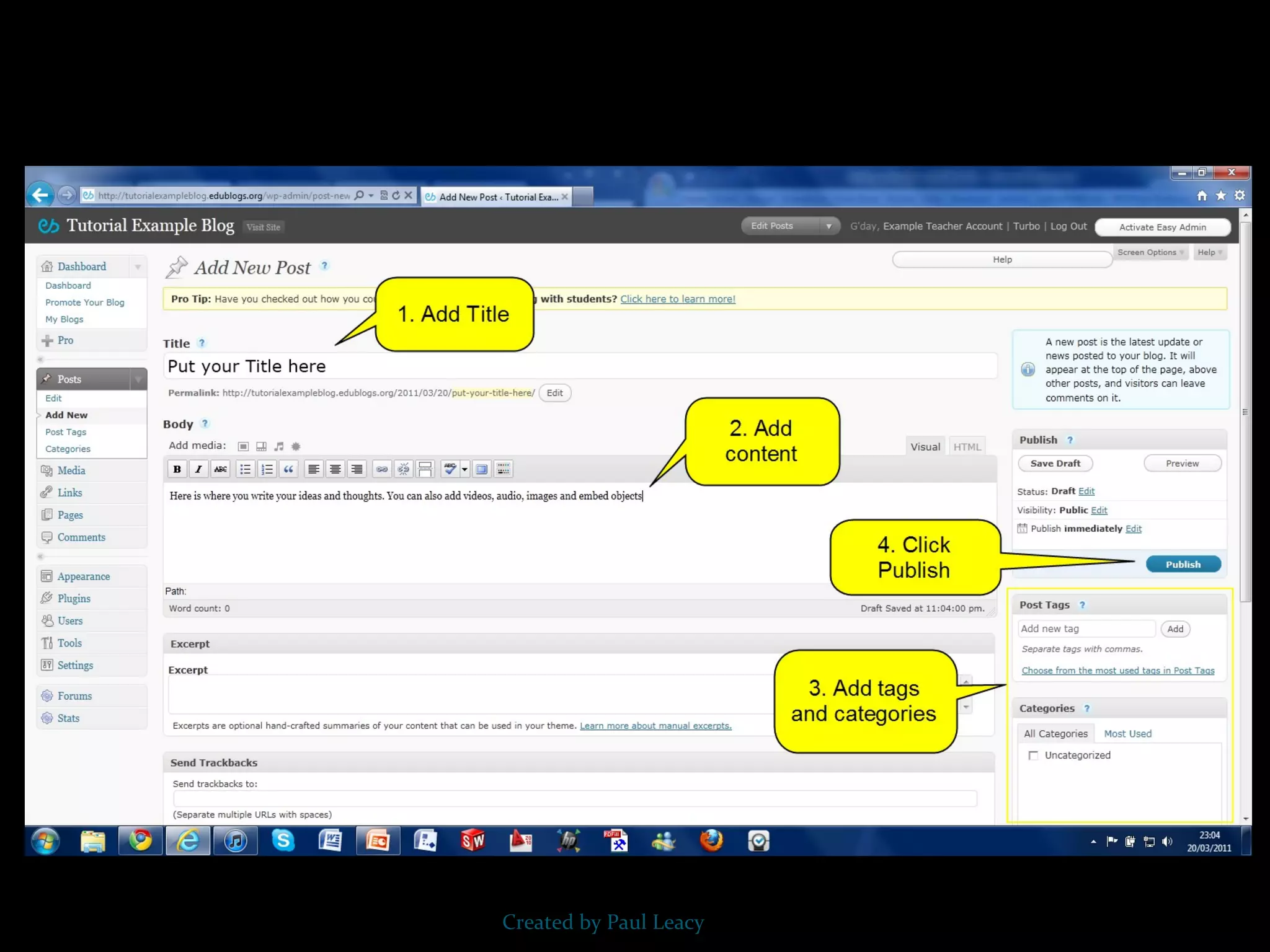Open Post Tags in the sidebar menu
Screen dimensions: 1270x952
pyautogui.click(x=66, y=432)
